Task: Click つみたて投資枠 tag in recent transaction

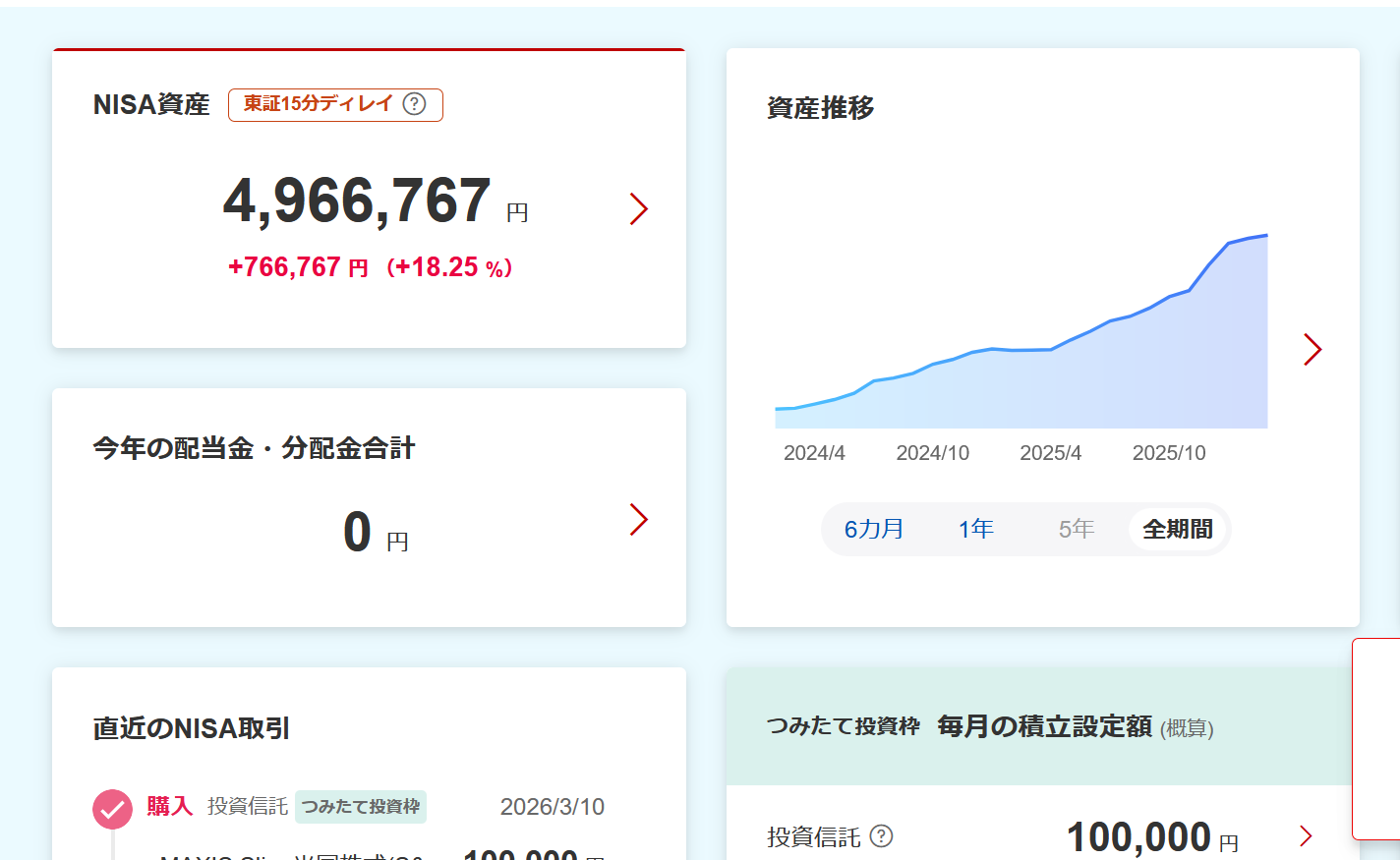Action: click(360, 807)
